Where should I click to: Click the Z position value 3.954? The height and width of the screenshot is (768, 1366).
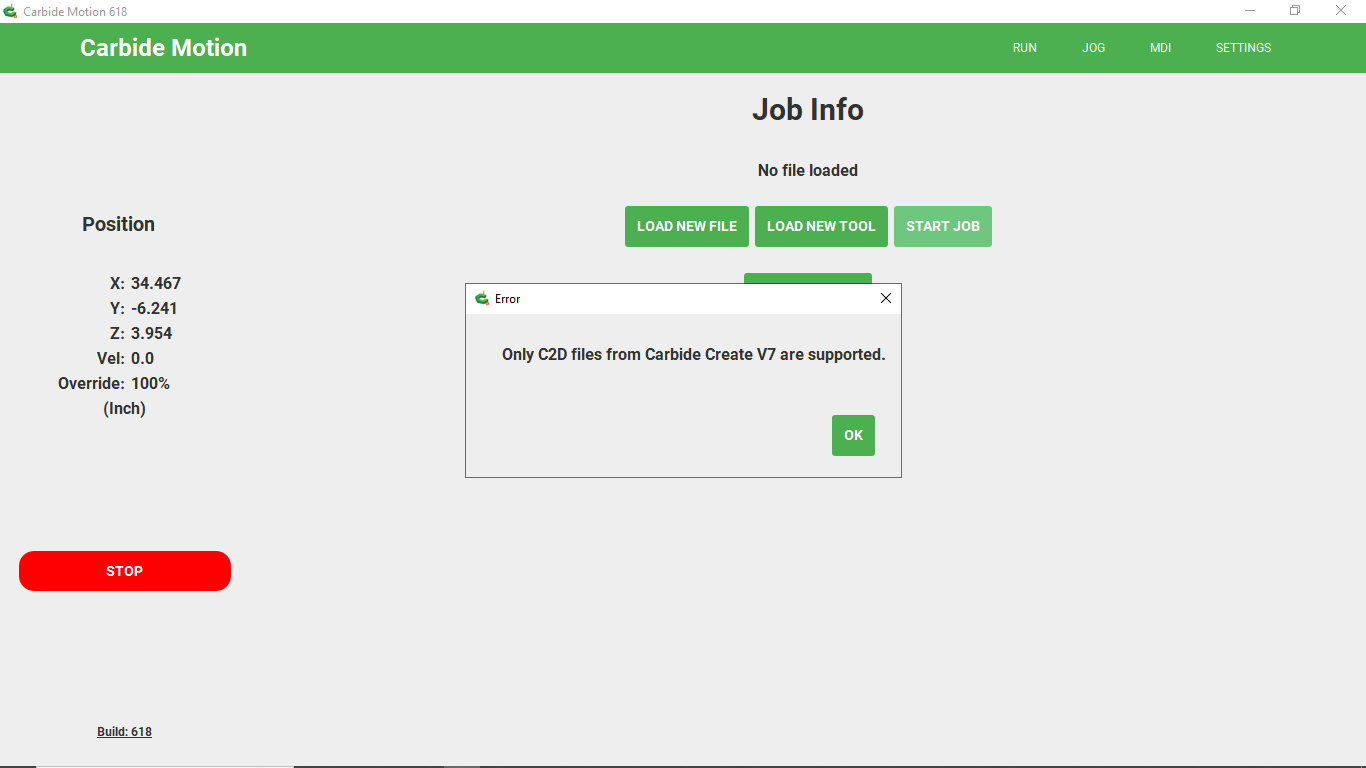pyautogui.click(x=152, y=333)
